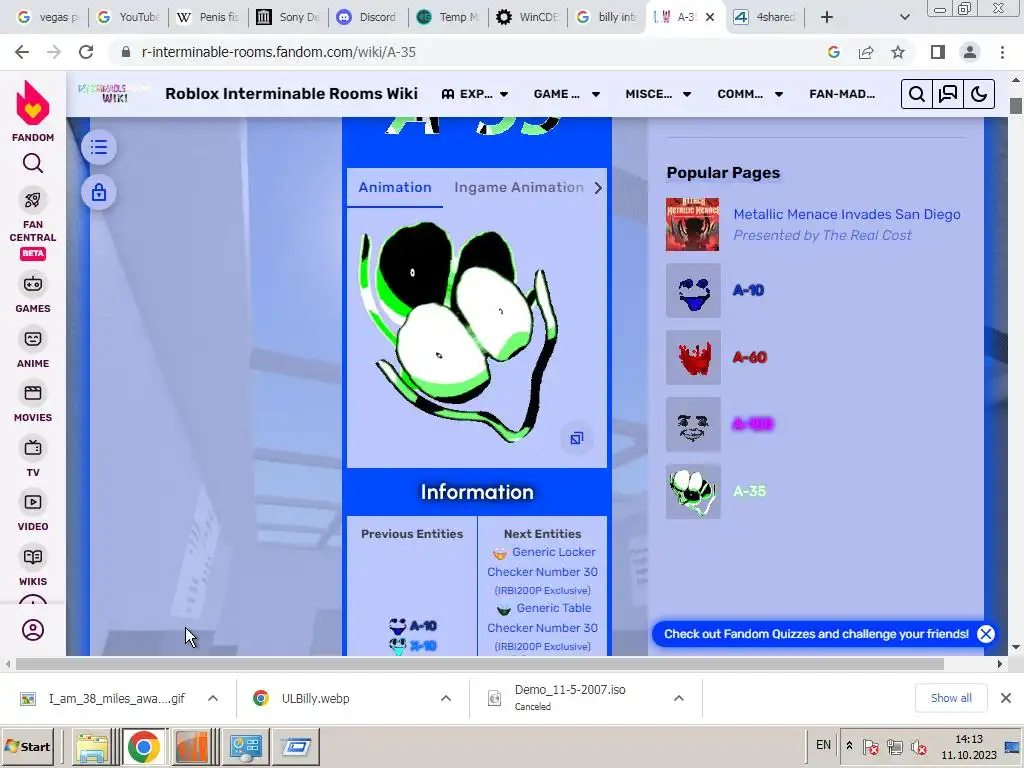Screen dimensions: 1024x768
Task: Open Fan Central from sidebar
Action: (x=33, y=225)
